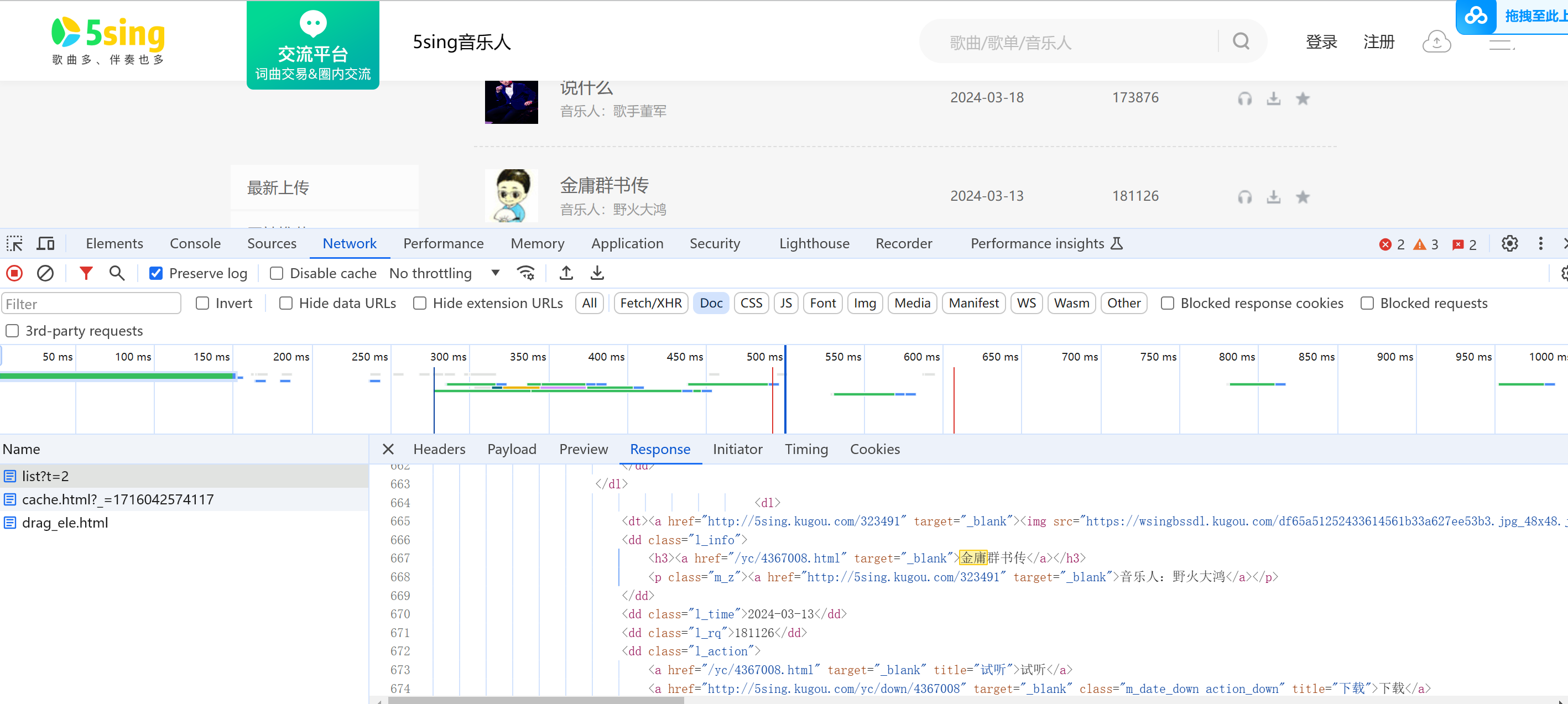Click the red errors count icon
This screenshot has height=704, width=1568.
point(1385,244)
